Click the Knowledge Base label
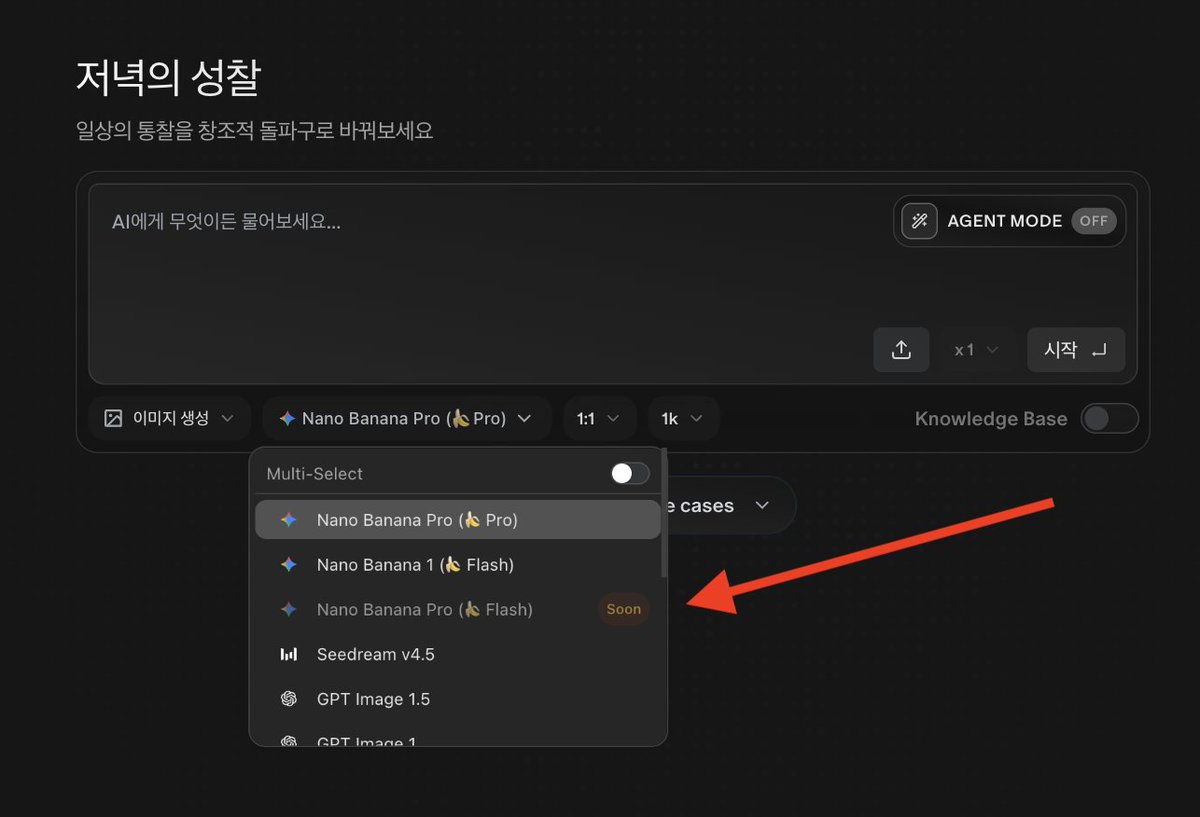The image size is (1200, 817). 991,419
